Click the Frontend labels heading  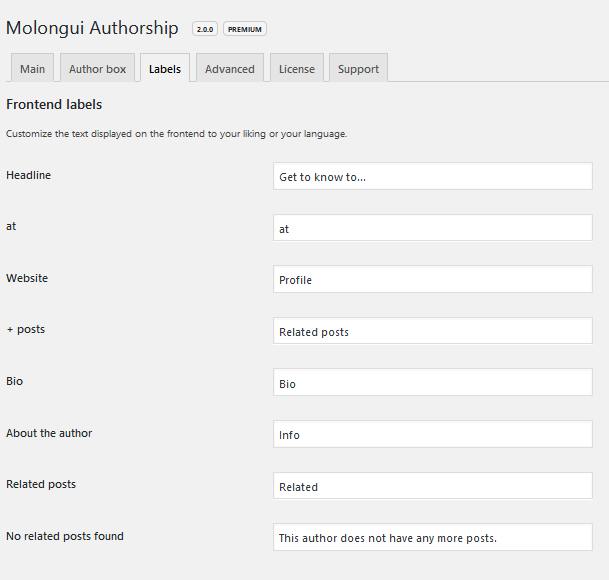click(x=54, y=104)
